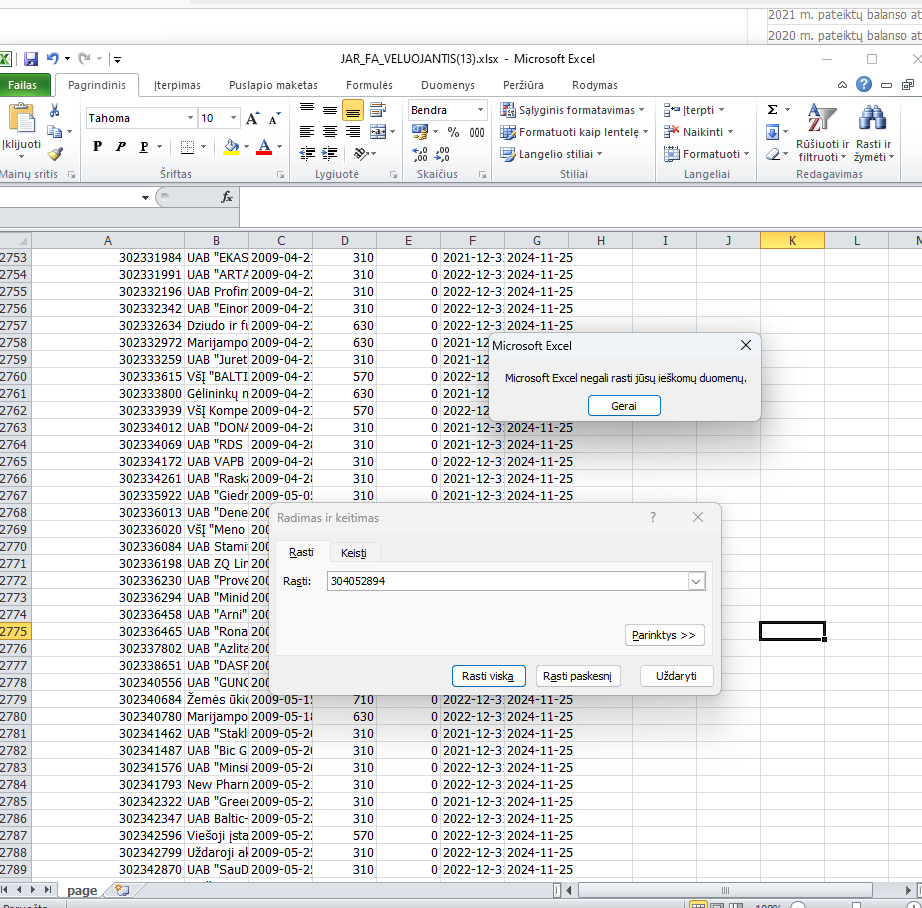Open the Formulės ribbon tab
Screen dimensions: 922x908
369,85
